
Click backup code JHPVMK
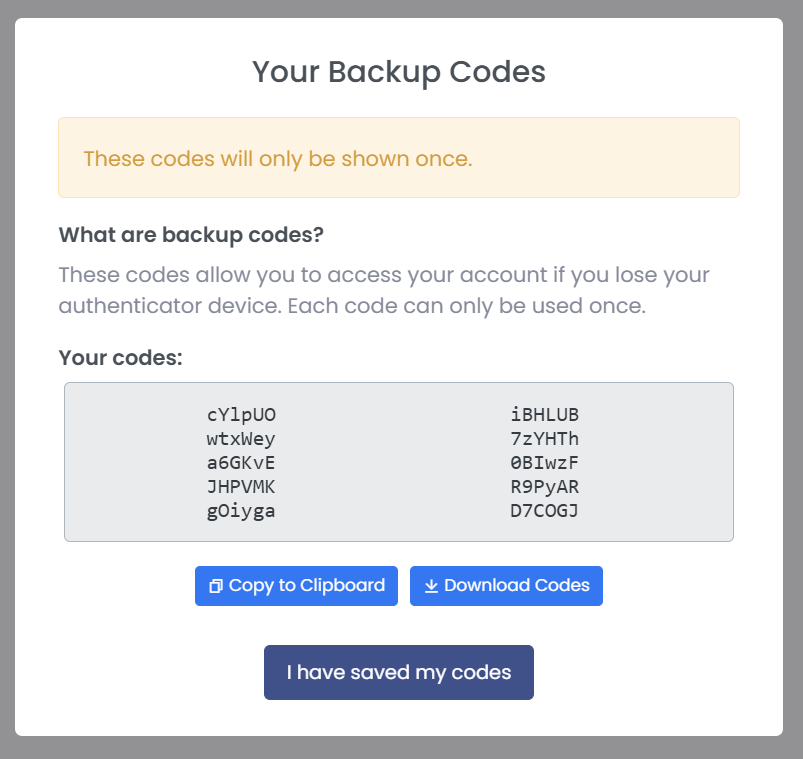click(241, 488)
